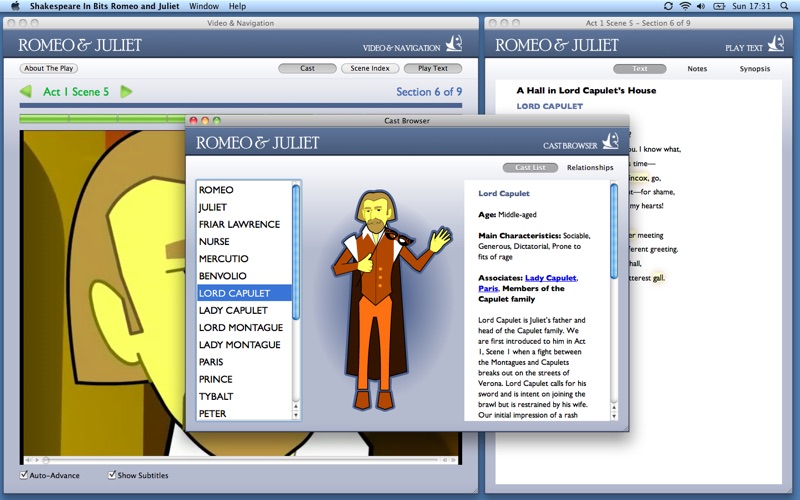Image resolution: width=800 pixels, height=500 pixels.
Task: Open the Window menu
Action: [204, 6]
